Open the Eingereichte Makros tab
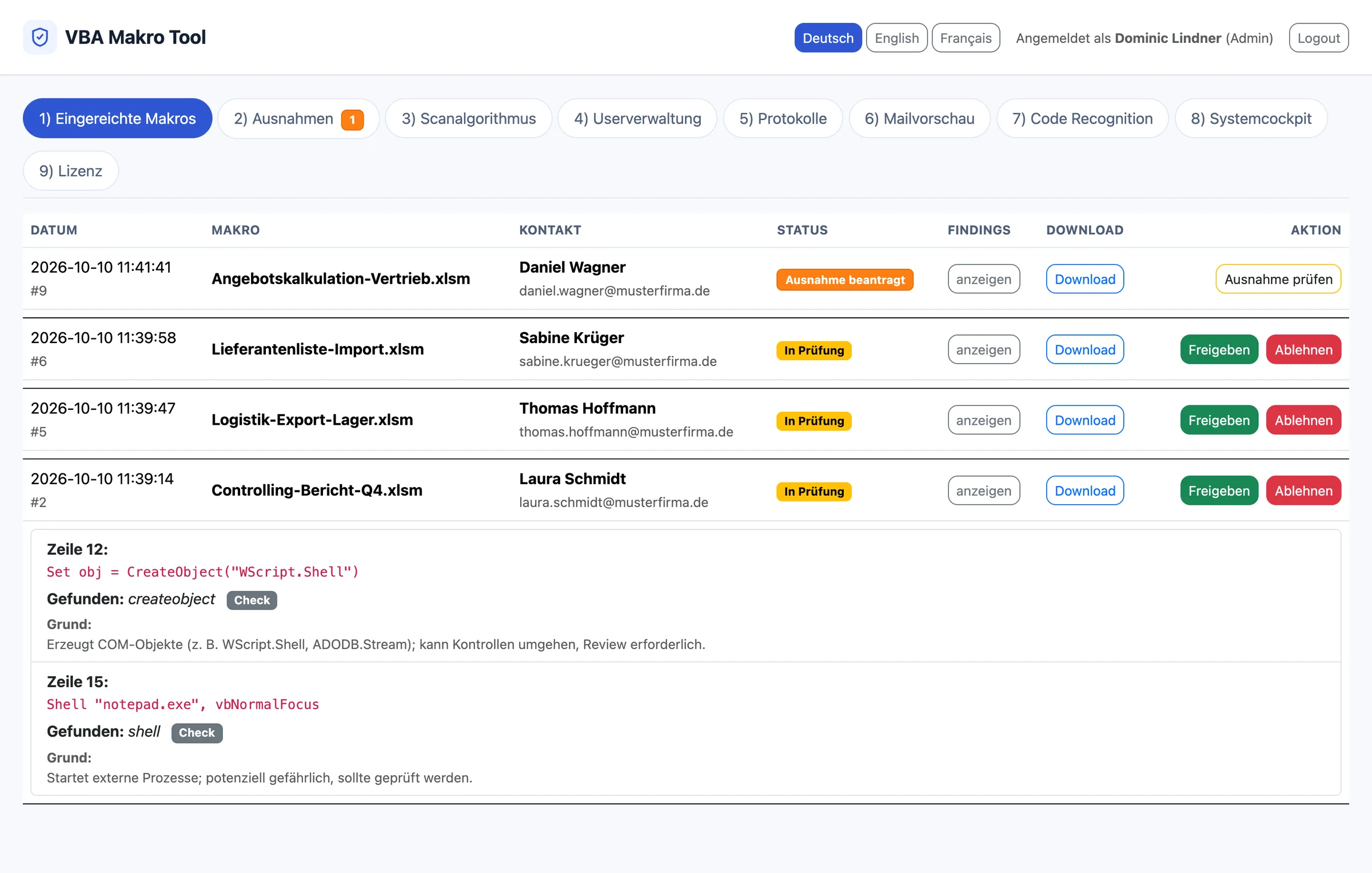 [x=117, y=118]
